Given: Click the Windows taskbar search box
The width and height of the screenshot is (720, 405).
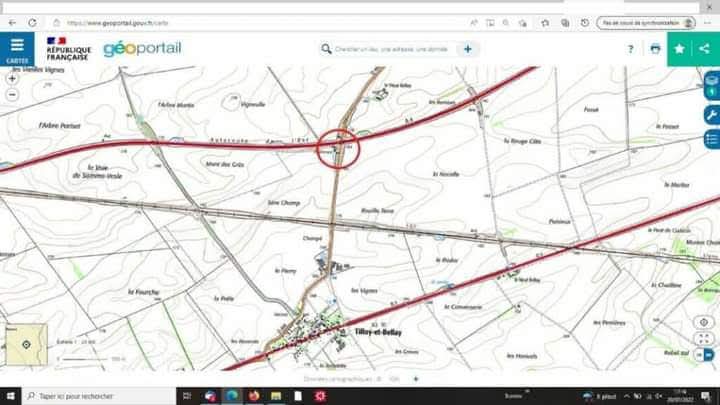Looking at the screenshot, I should 99,396.
